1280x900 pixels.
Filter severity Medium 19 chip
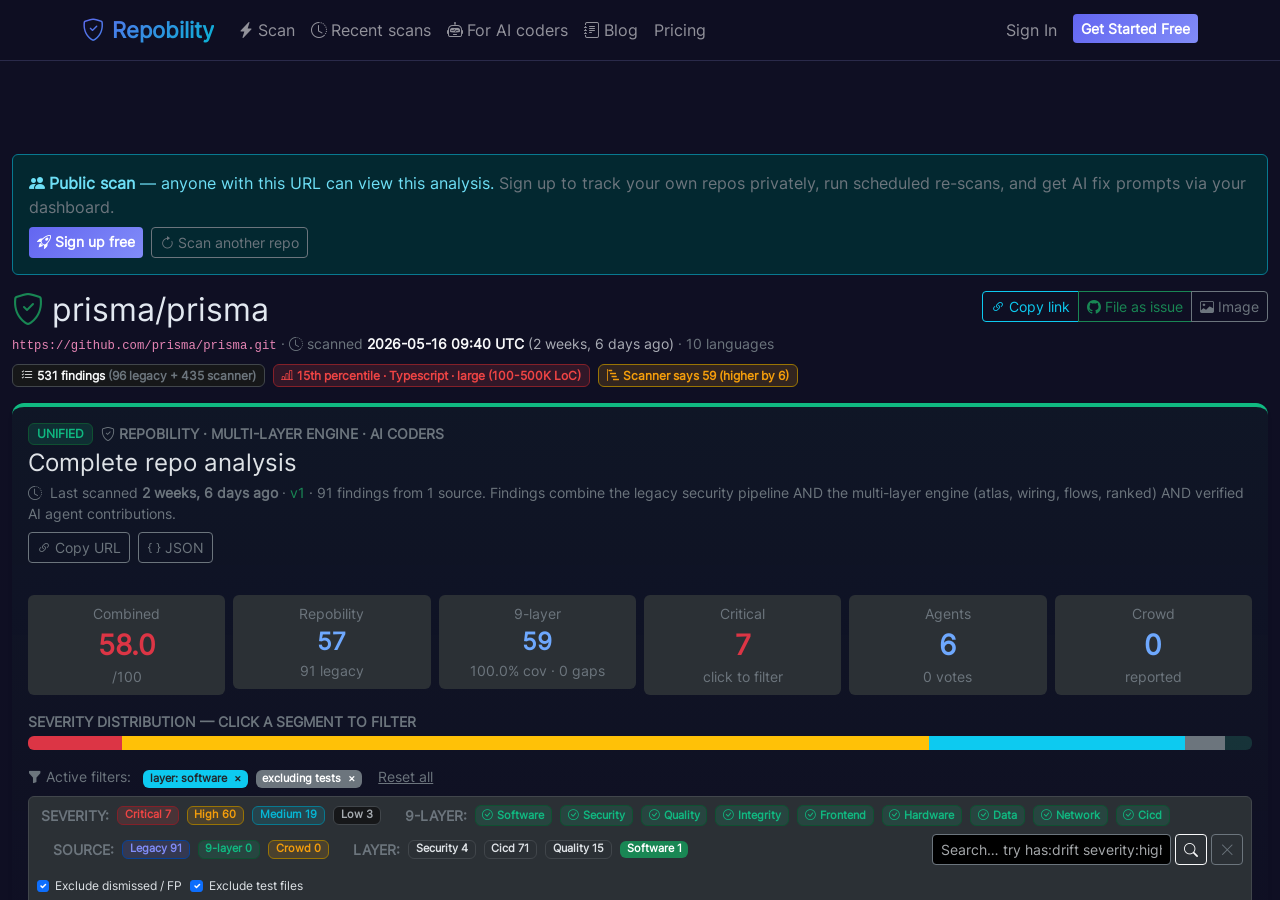point(289,815)
